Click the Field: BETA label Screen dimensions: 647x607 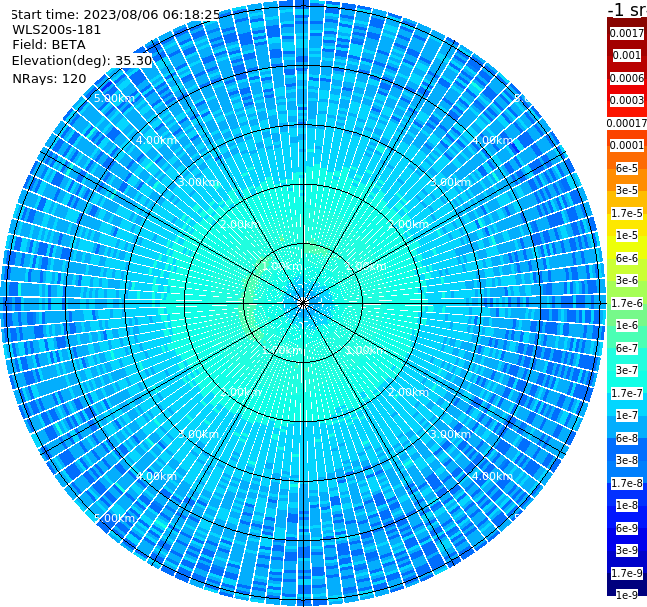49,45
